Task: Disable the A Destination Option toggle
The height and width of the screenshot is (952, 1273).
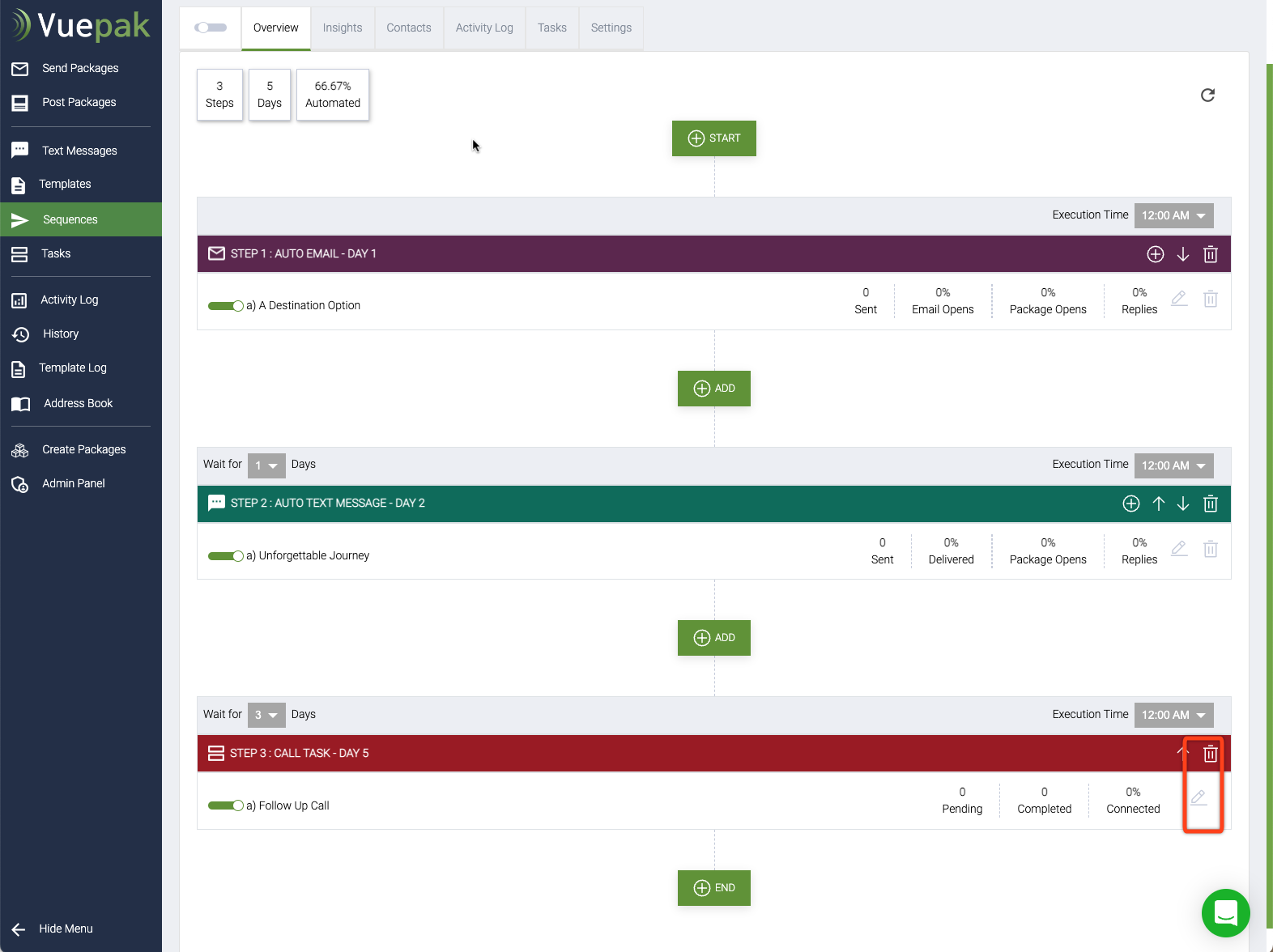Action: [225, 306]
